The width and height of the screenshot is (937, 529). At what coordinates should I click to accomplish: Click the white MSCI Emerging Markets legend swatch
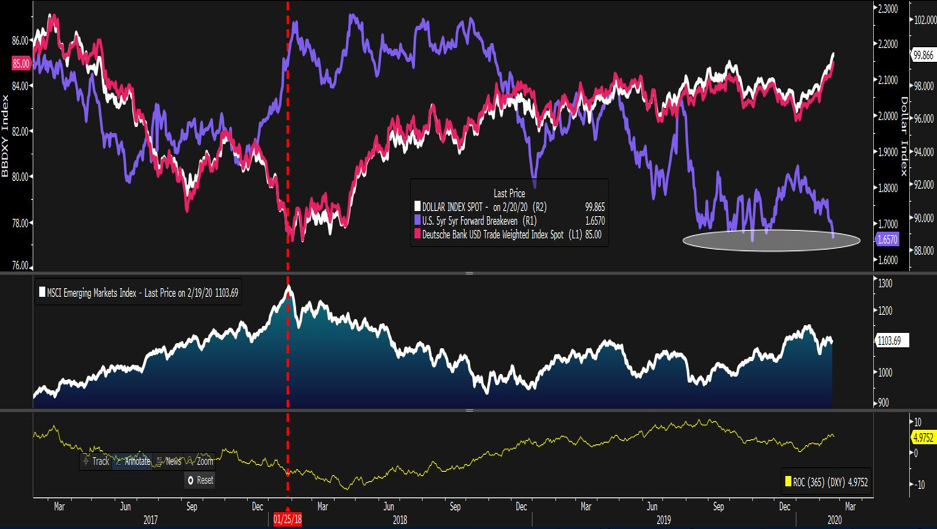tap(42, 293)
